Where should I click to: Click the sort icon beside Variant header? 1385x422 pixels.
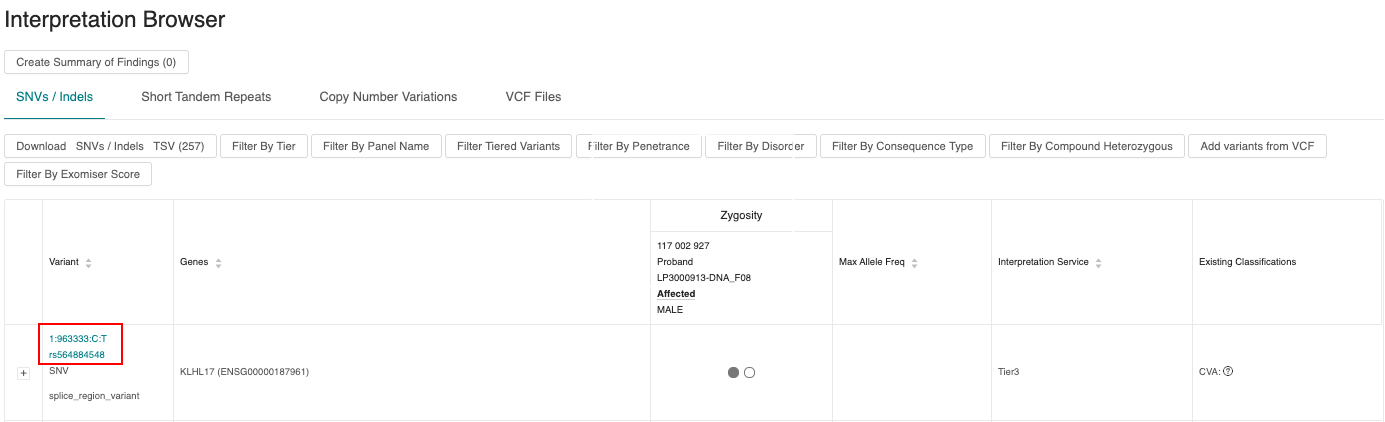pos(88,263)
